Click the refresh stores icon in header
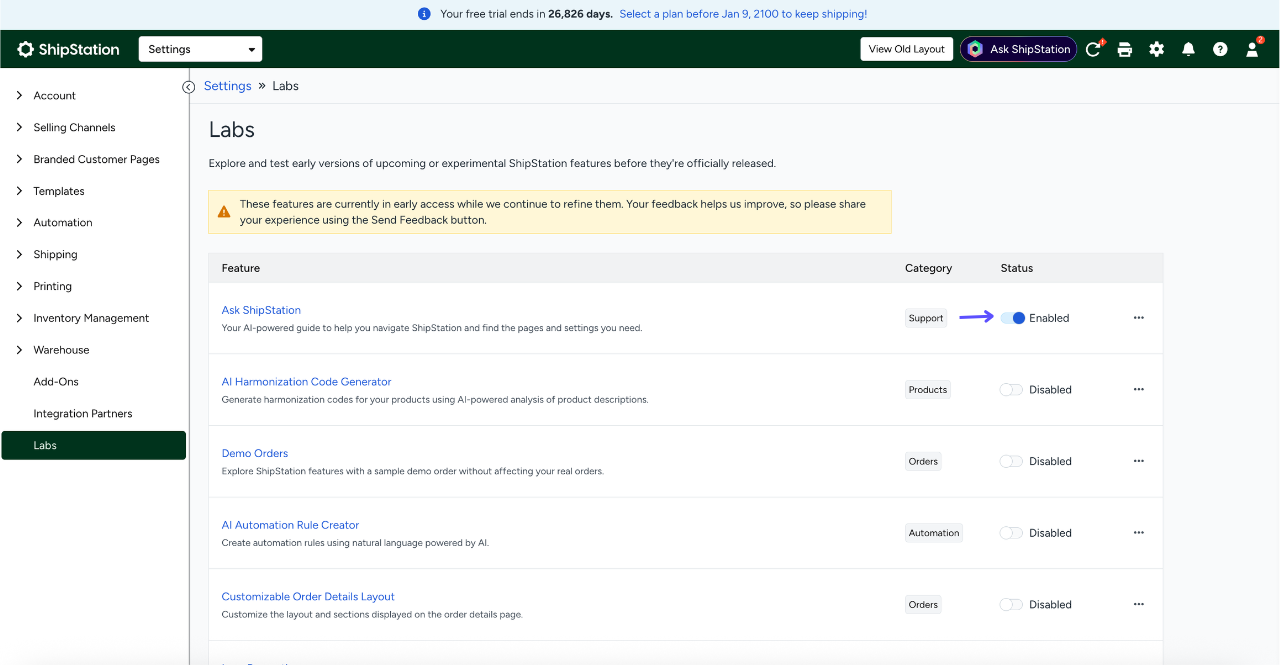1280x665 pixels. [x=1093, y=49]
